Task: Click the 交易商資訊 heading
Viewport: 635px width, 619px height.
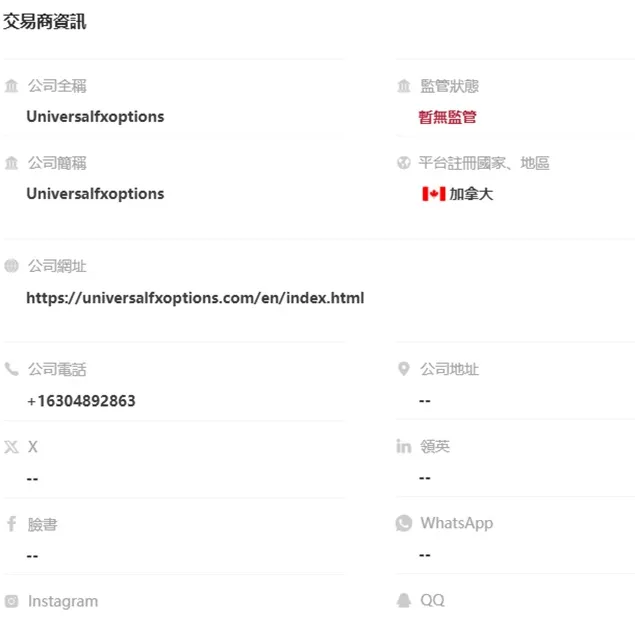Action: coord(45,21)
